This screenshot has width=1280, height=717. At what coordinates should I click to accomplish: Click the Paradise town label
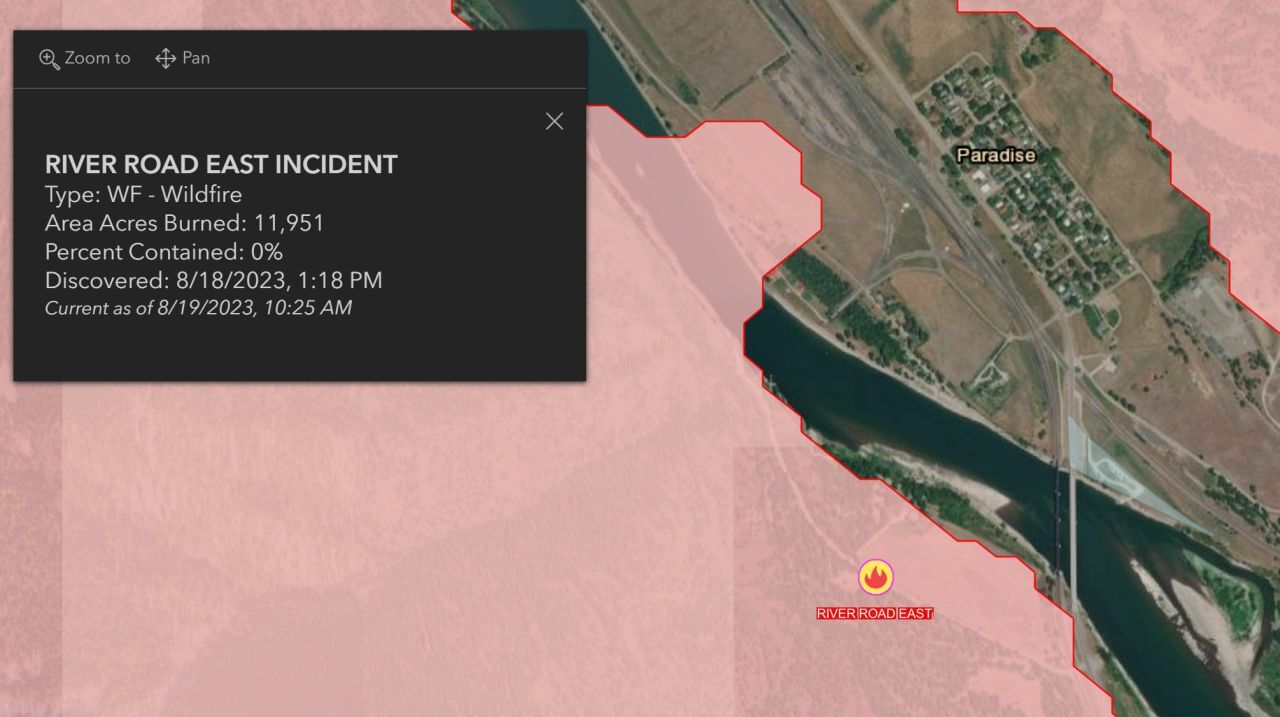pos(995,155)
